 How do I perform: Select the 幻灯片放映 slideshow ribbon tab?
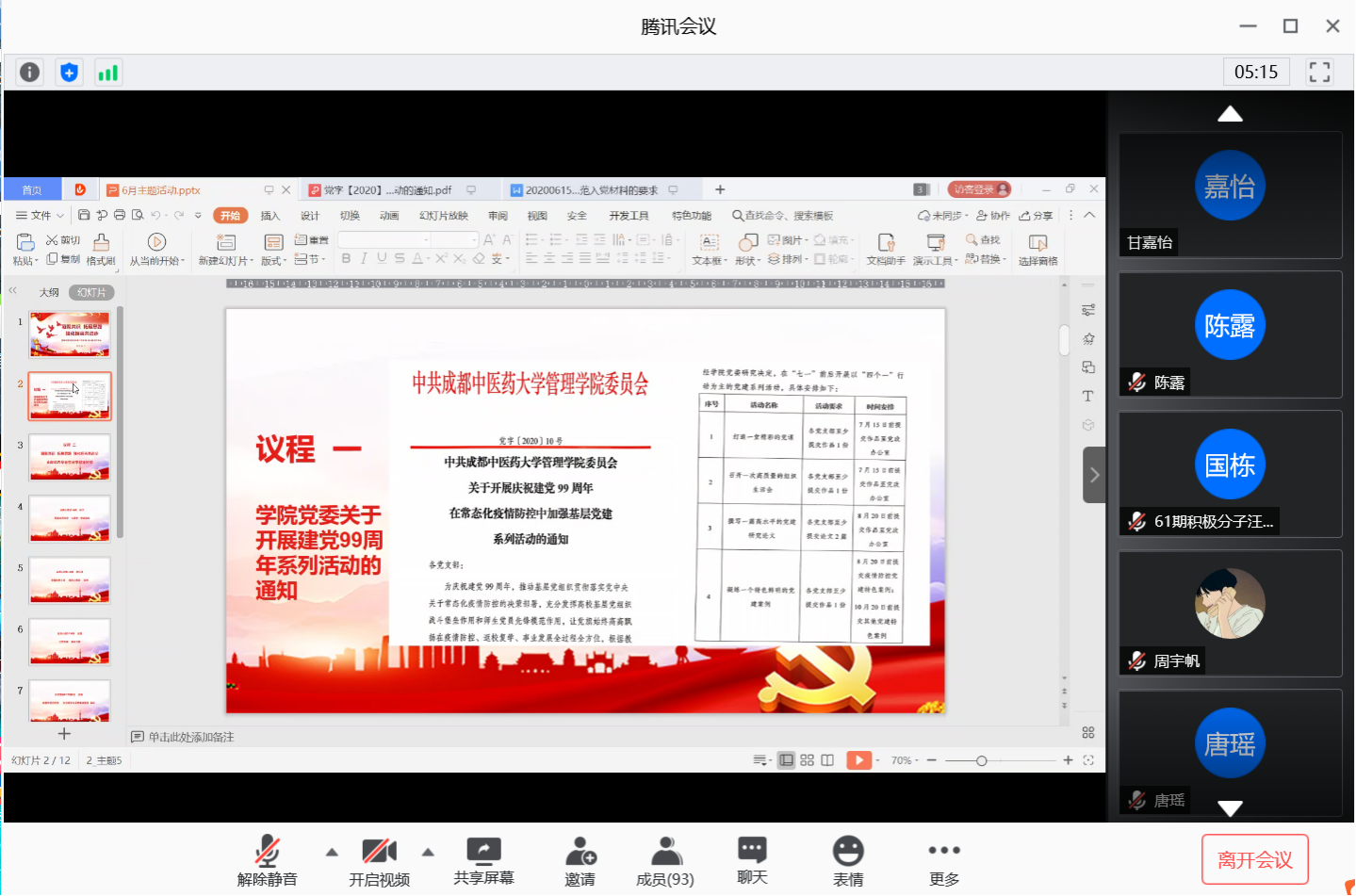point(444,216)
